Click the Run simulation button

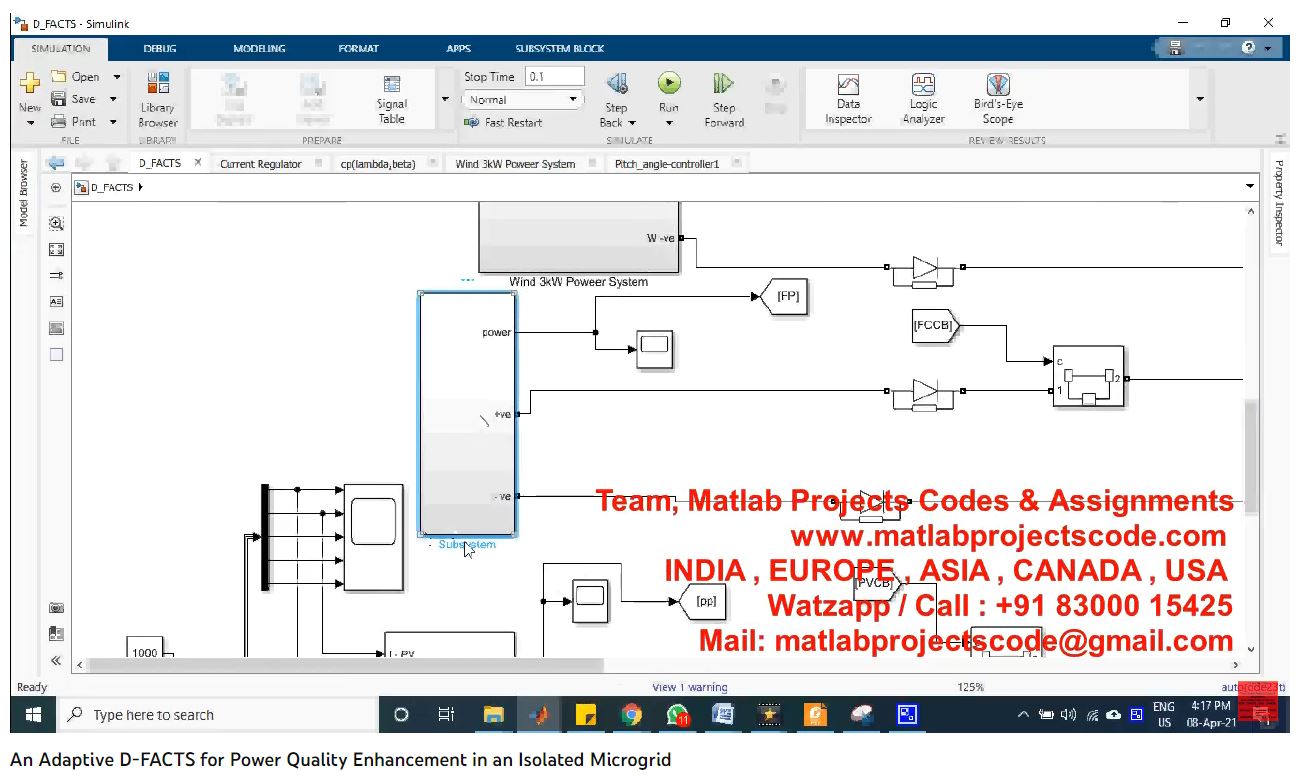(669, 85)
